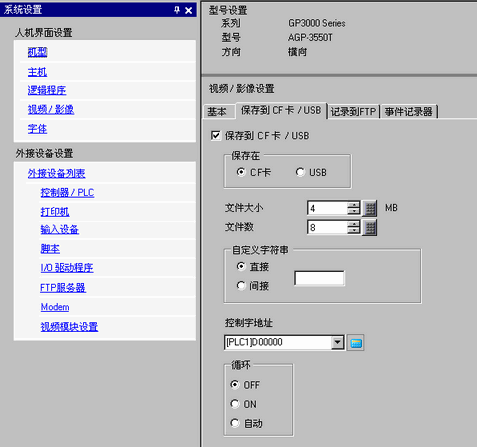Close the 系统设置 panel

(188, 10)
